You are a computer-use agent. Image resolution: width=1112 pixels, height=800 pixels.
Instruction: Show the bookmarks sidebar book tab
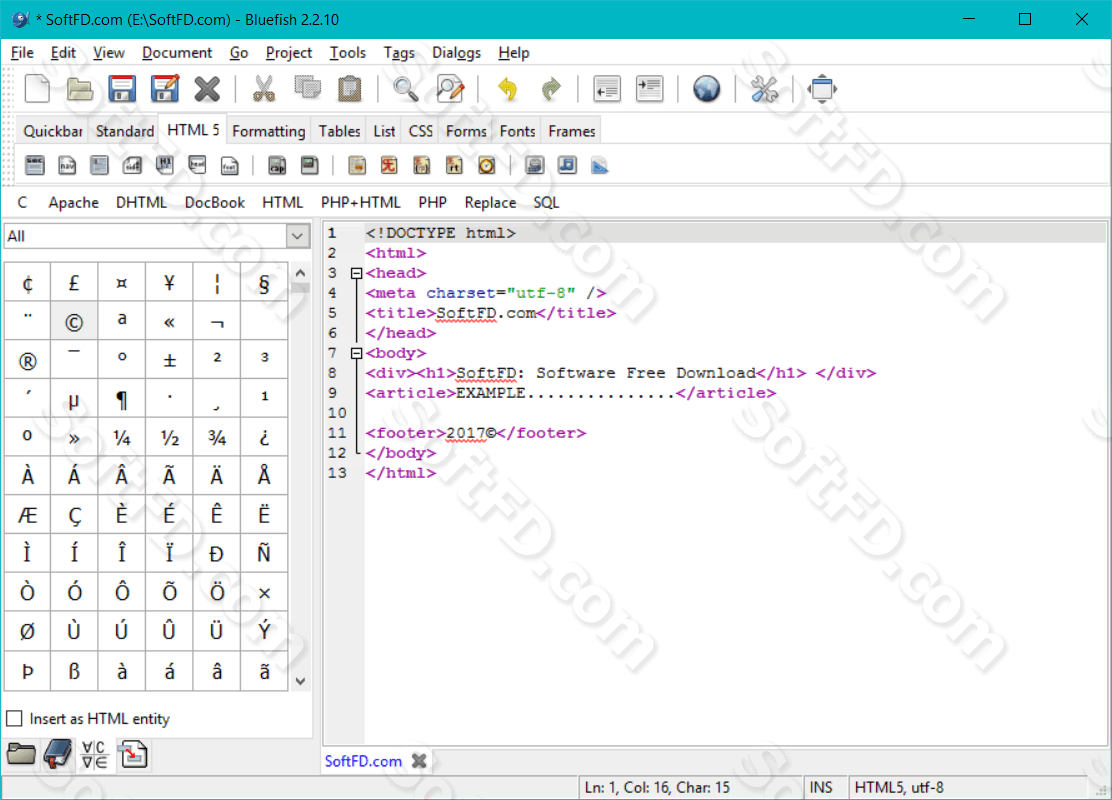pos(58,754)
